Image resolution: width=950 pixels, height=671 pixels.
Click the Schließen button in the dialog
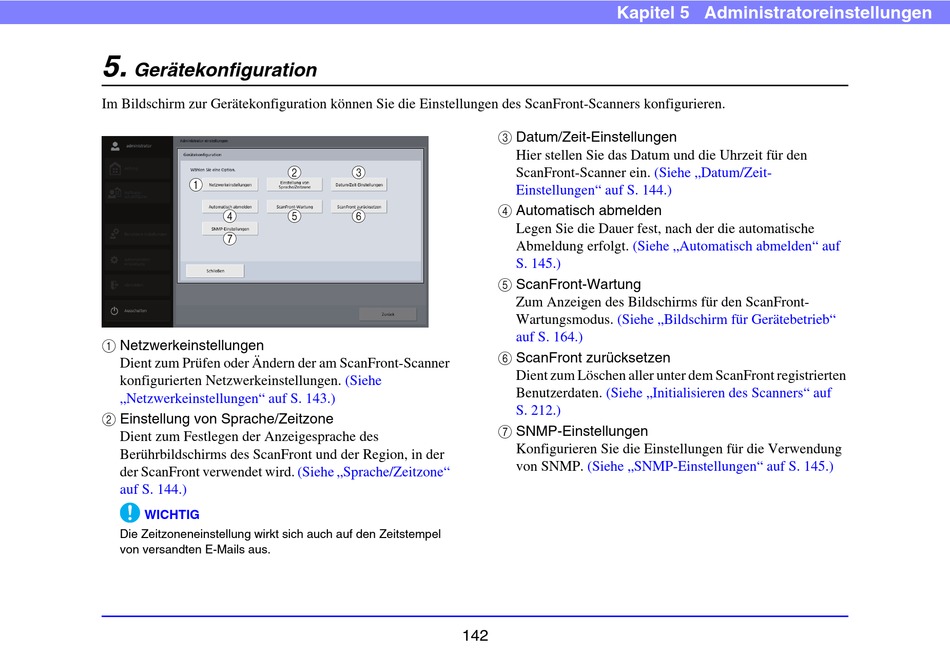tap(215, 271)
